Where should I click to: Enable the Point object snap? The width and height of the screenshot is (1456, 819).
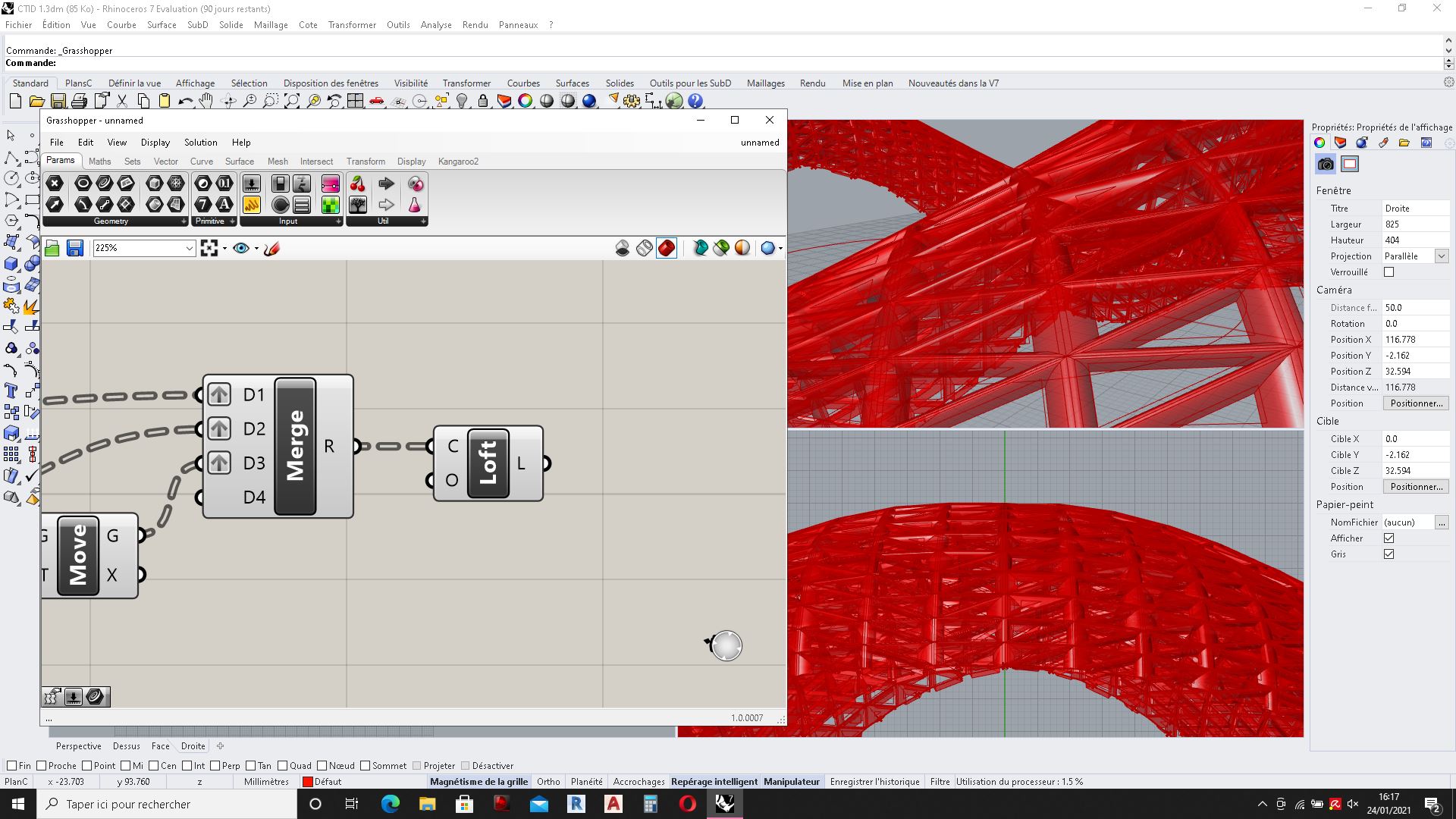coord(87,766)
